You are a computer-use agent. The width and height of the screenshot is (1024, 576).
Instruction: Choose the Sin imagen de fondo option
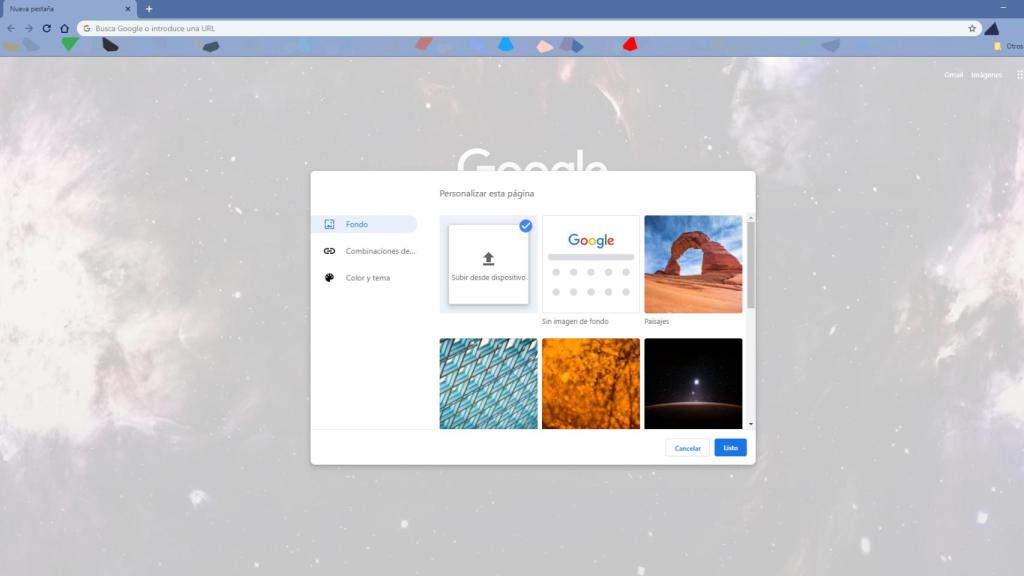point(591,264)
